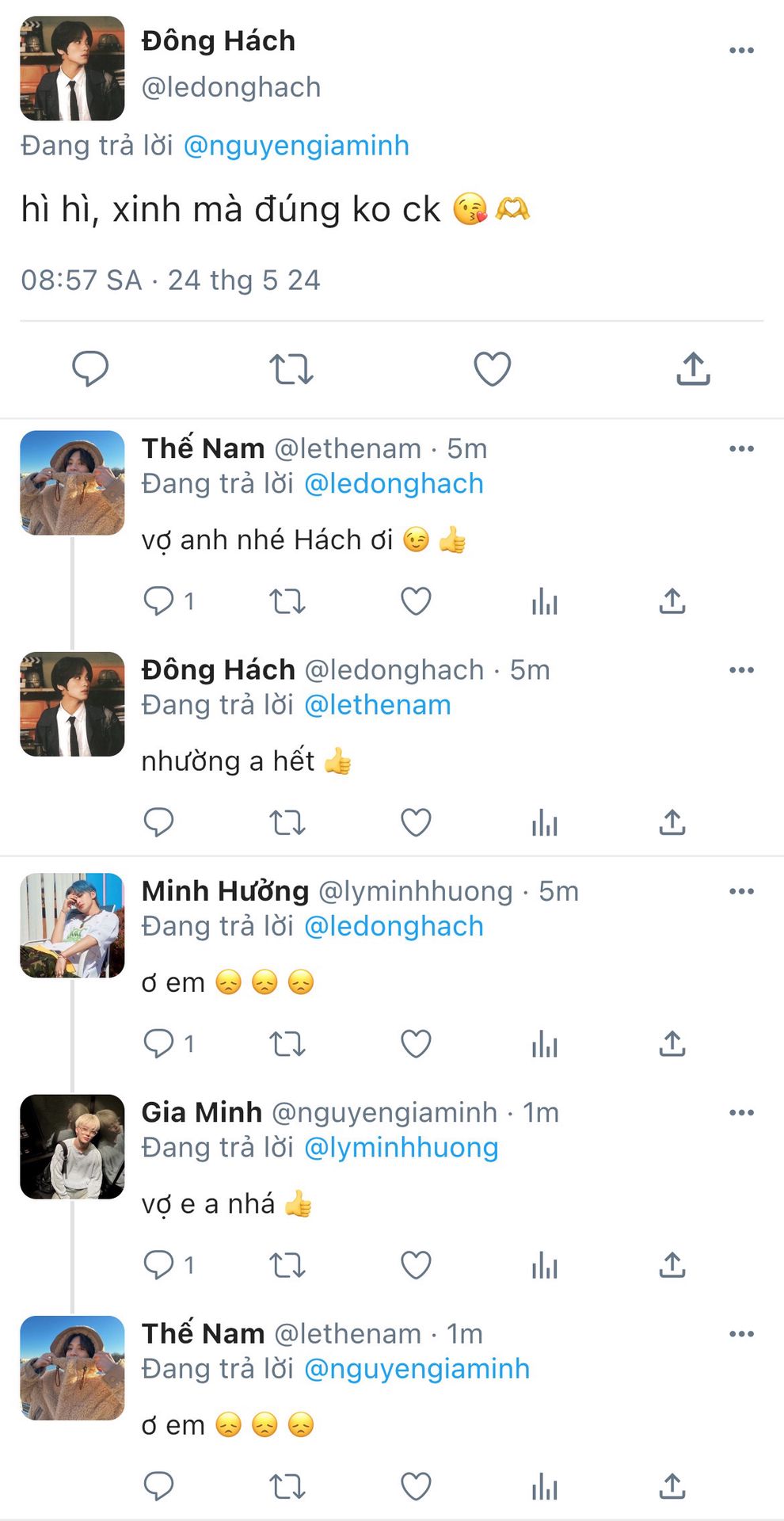Viewport: 784px width, 1521px height.
Task: Open more options on Minh Hường's reply
Action: click(x=741, y=891)
